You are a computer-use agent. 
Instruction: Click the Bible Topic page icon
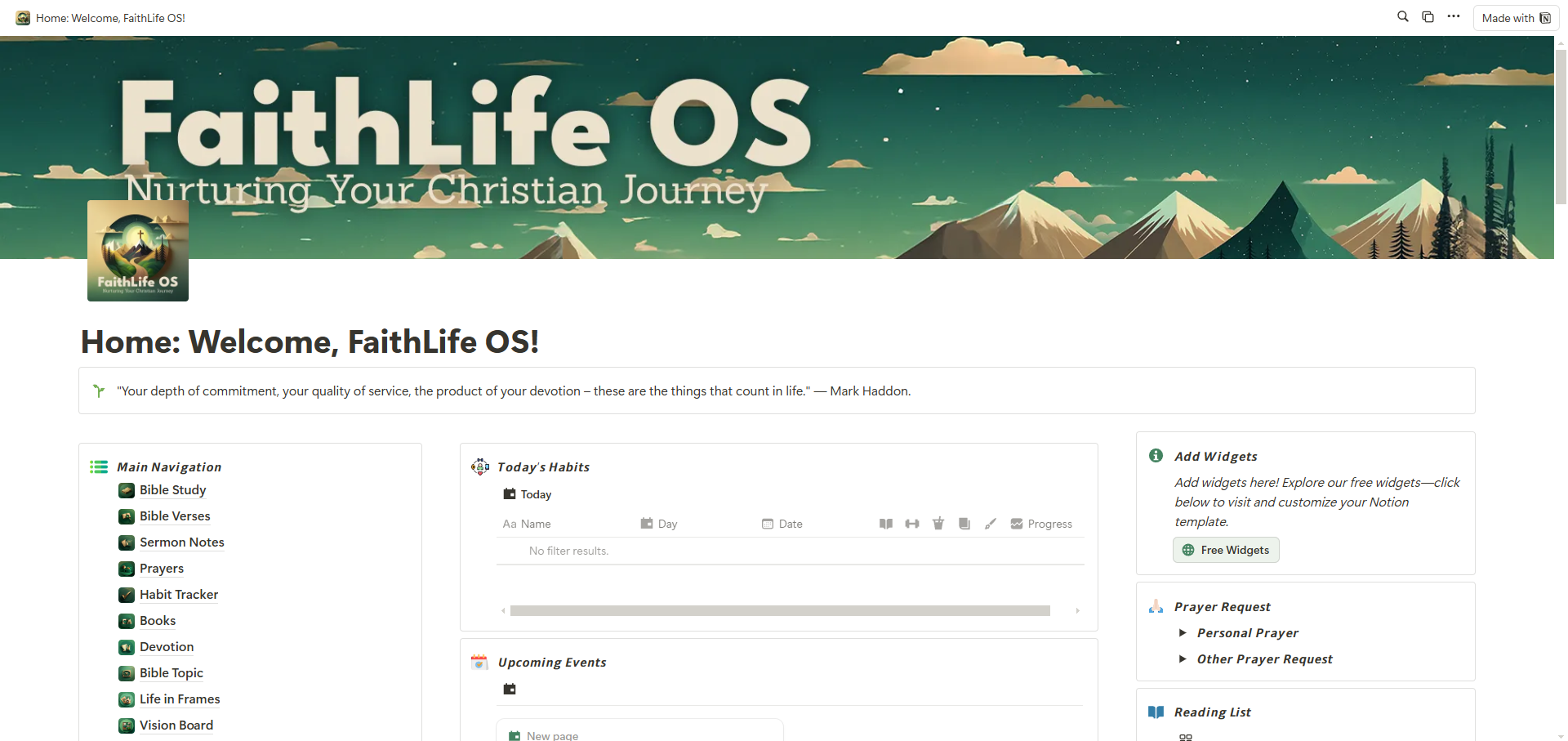tap(127, 673)
